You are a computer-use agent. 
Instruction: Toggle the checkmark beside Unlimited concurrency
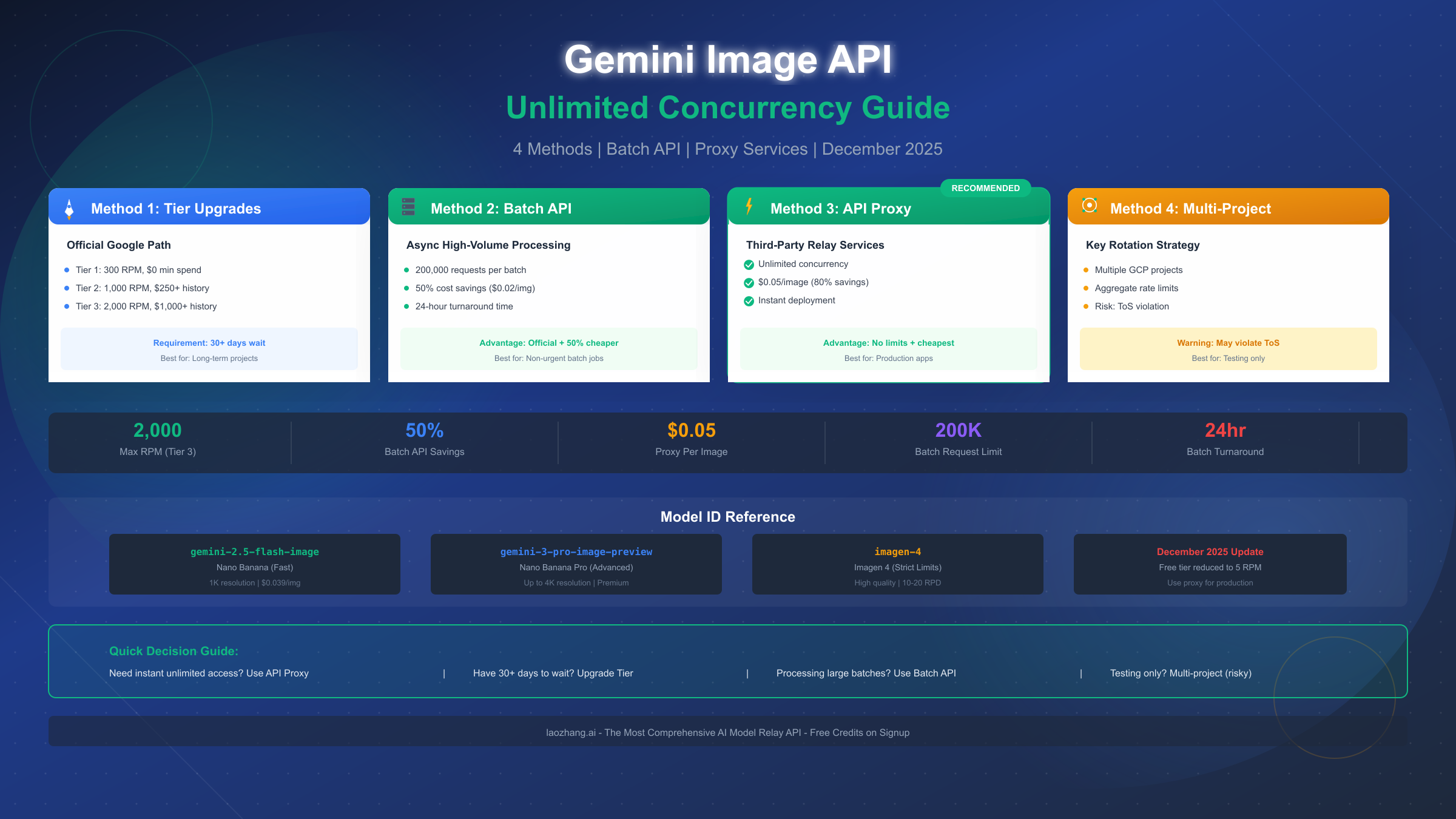pos(748,264)
